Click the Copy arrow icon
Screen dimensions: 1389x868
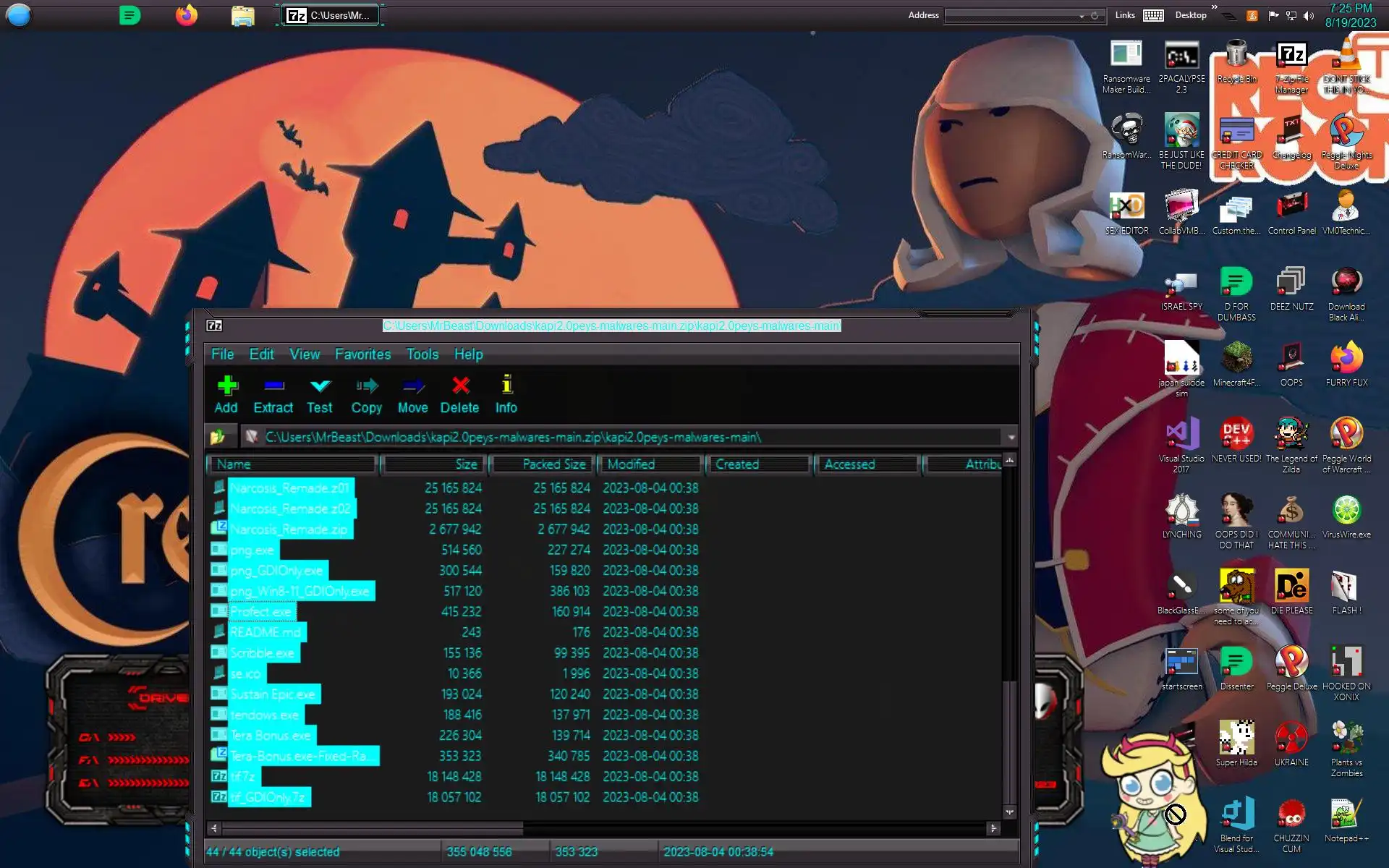(x=366, y=386)
